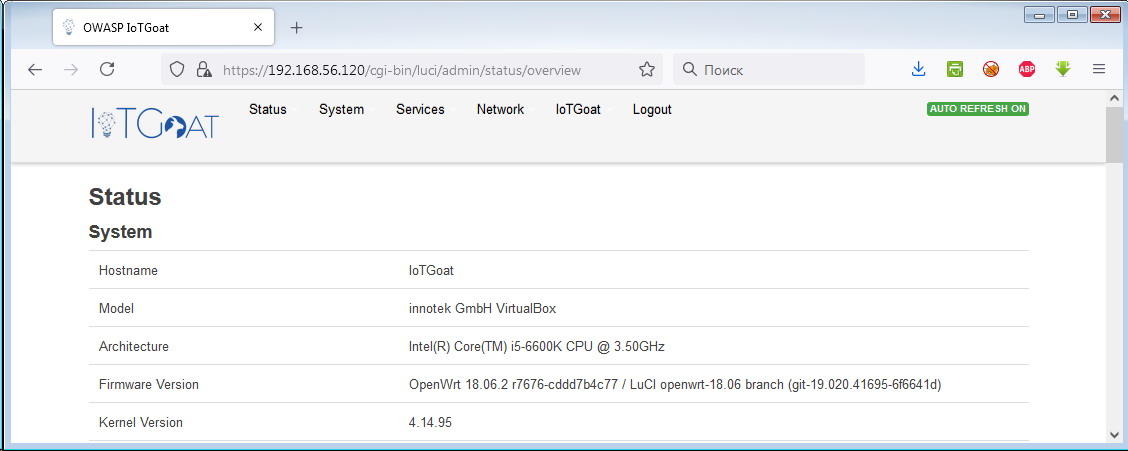
Task: Click the Status page heading
Action: point(125,196)
